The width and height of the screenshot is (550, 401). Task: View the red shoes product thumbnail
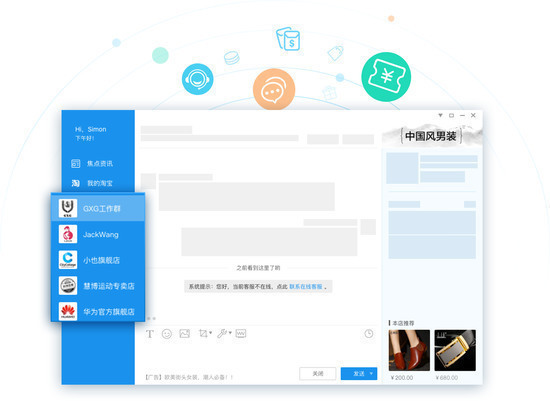pos(409,350)
